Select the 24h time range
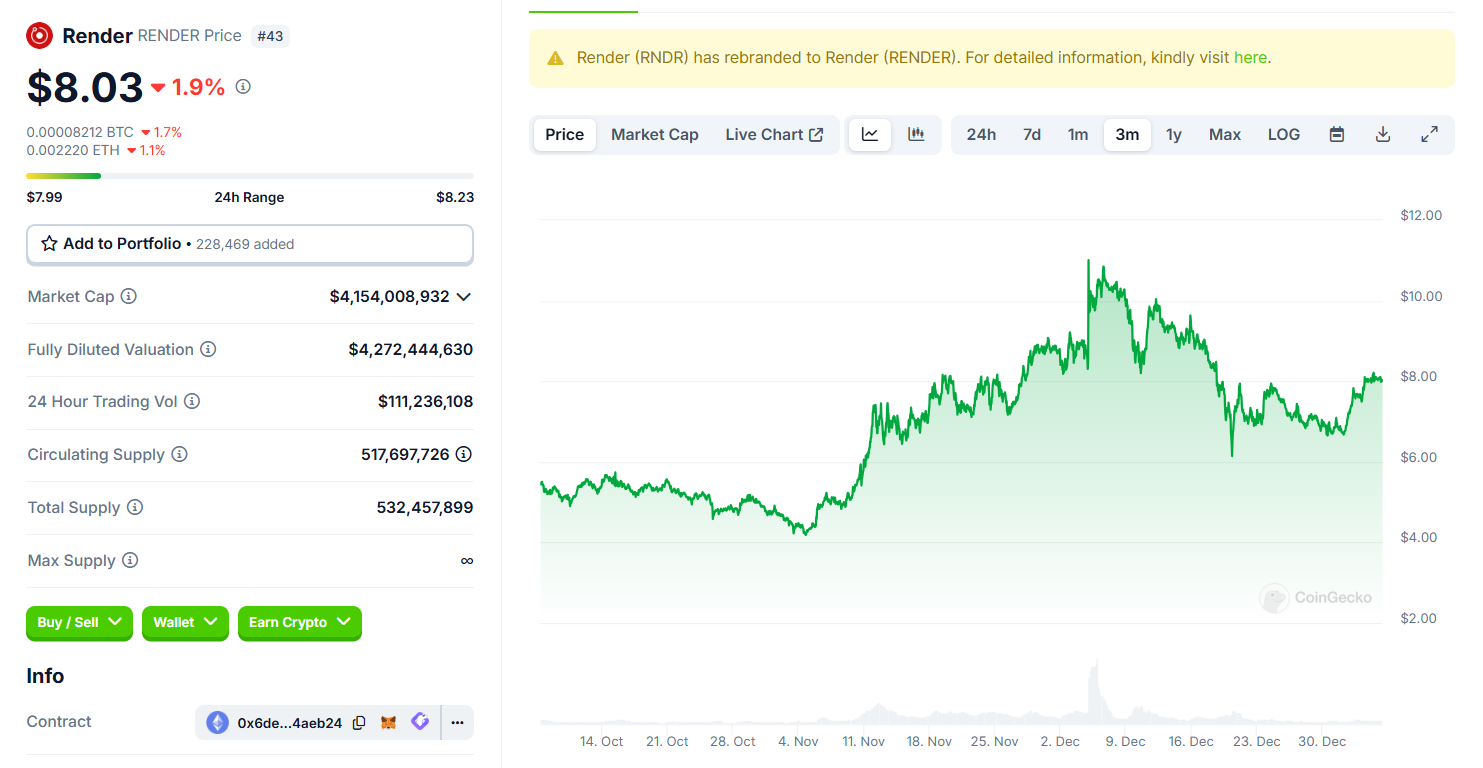This screenshot has width=1483, height=768. tap(981, 134)
